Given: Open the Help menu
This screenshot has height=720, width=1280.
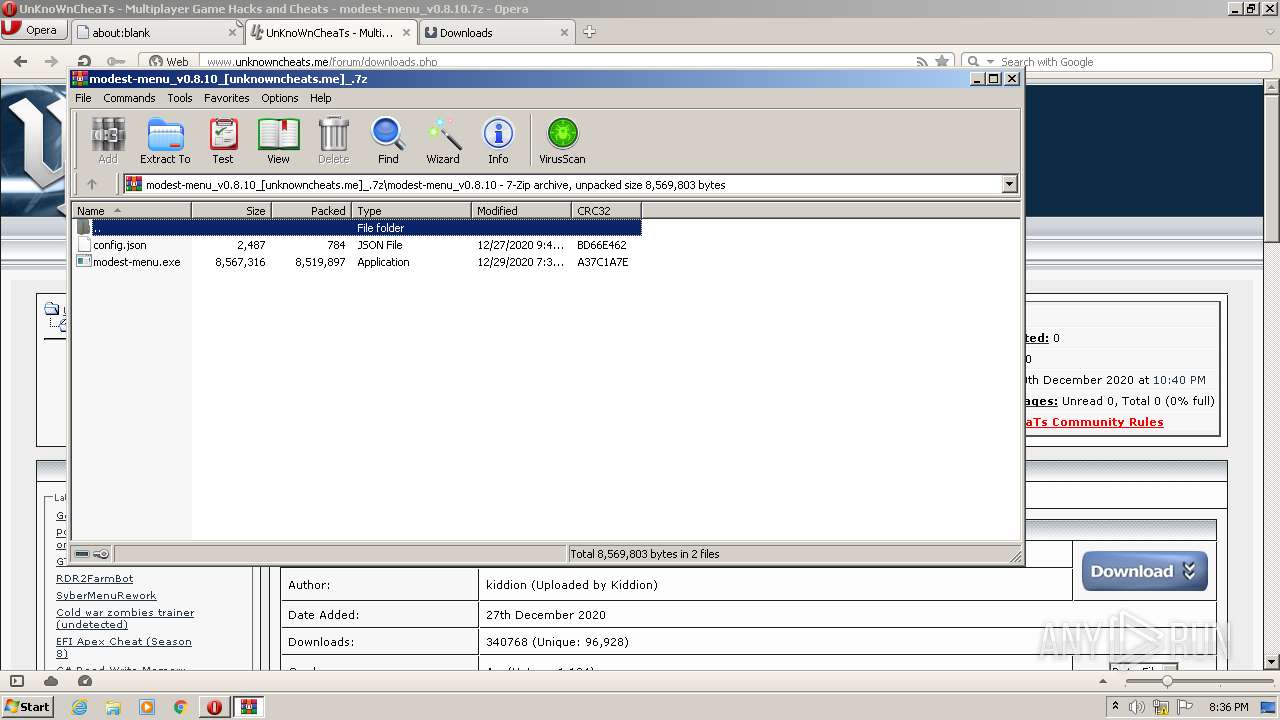Looking at the screenshot, I should (321, 98).
